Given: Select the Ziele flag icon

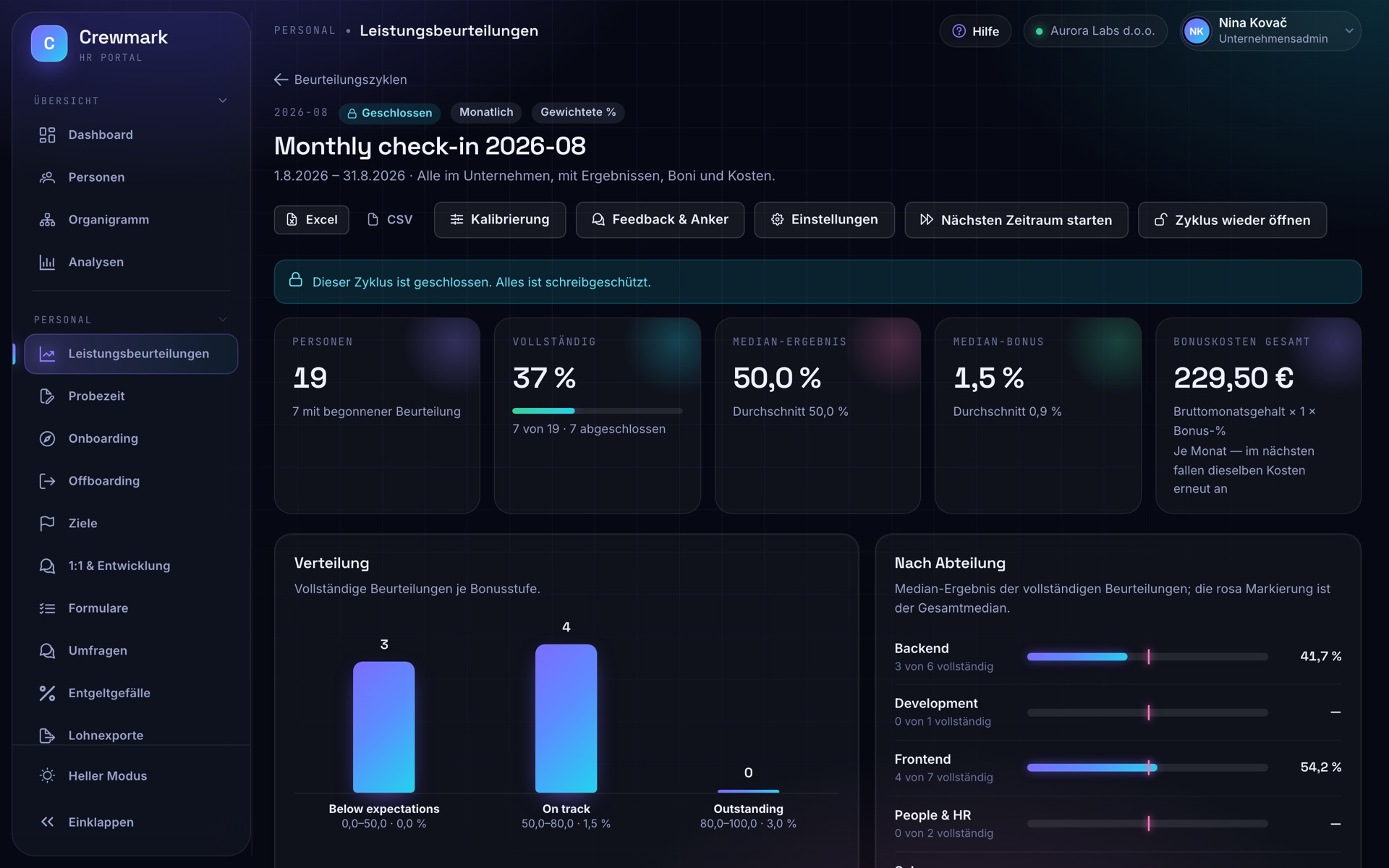Looking at the screenshot, I should tap(47, 524).
